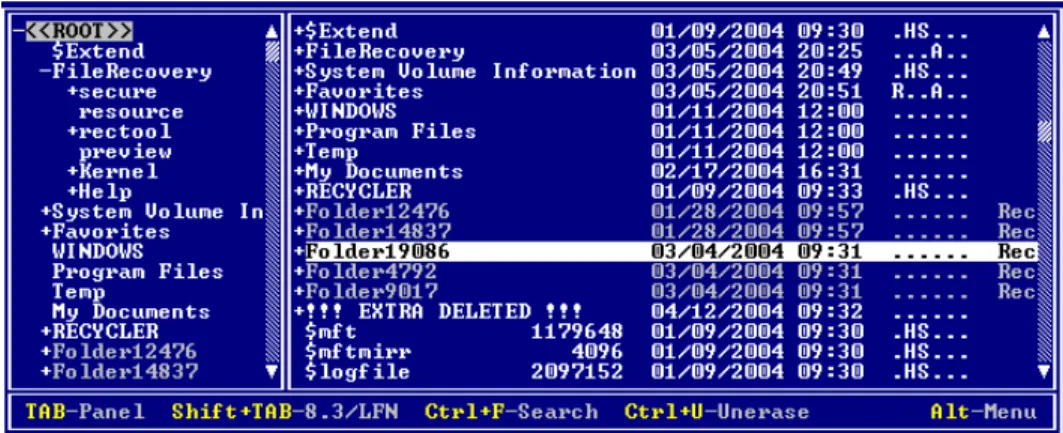The image size is (1063, 433).
Task: Expand the secure subfolder in tree
Action: pos(72,91)
